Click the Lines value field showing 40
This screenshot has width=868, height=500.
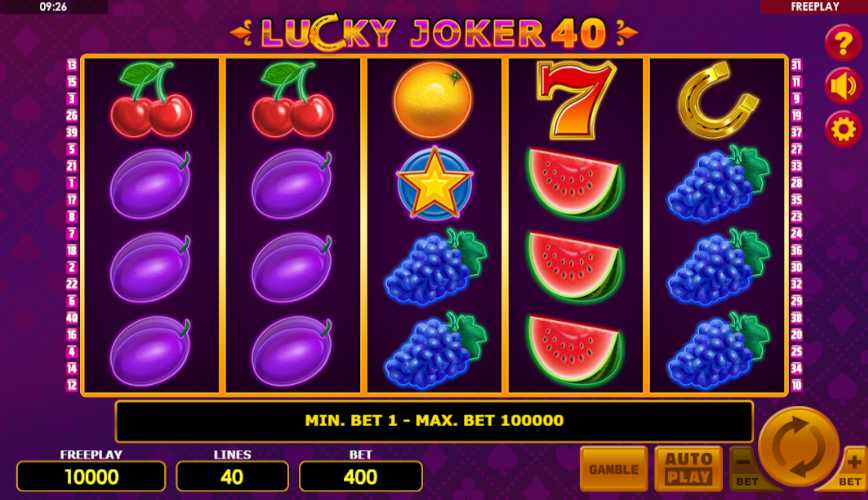[x=232, y=476]
